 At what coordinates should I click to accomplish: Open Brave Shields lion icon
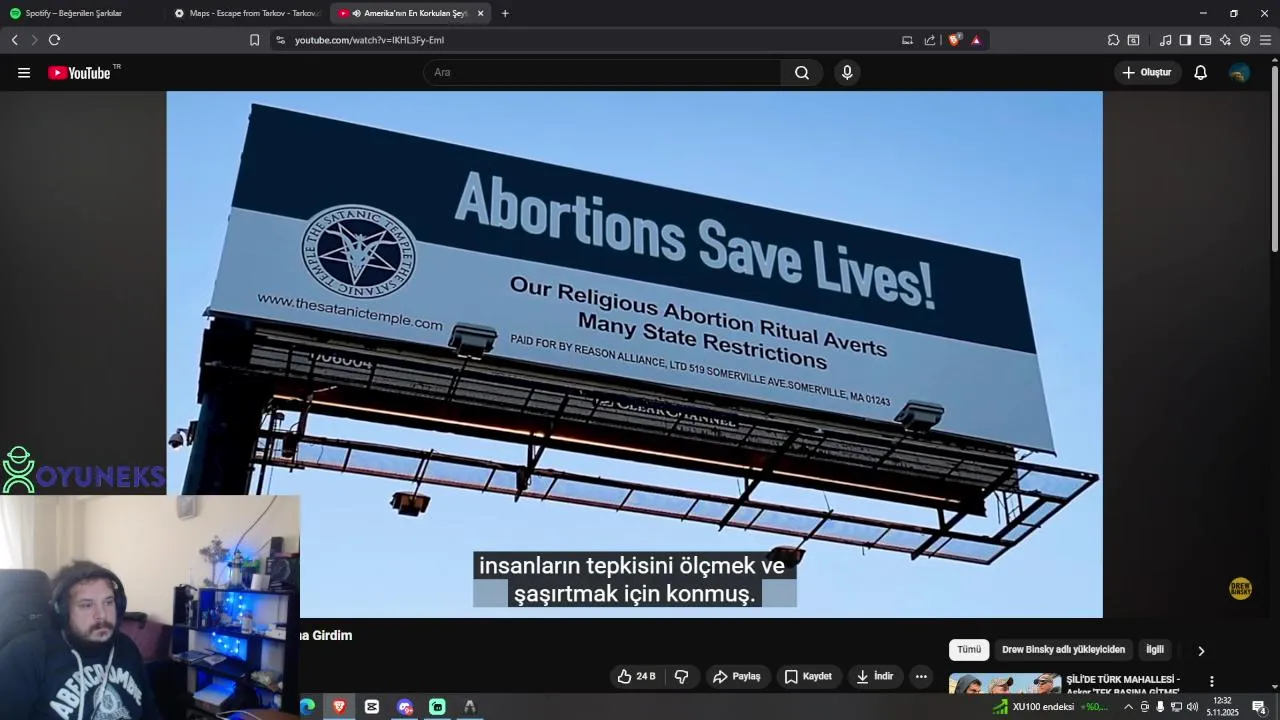954,40
